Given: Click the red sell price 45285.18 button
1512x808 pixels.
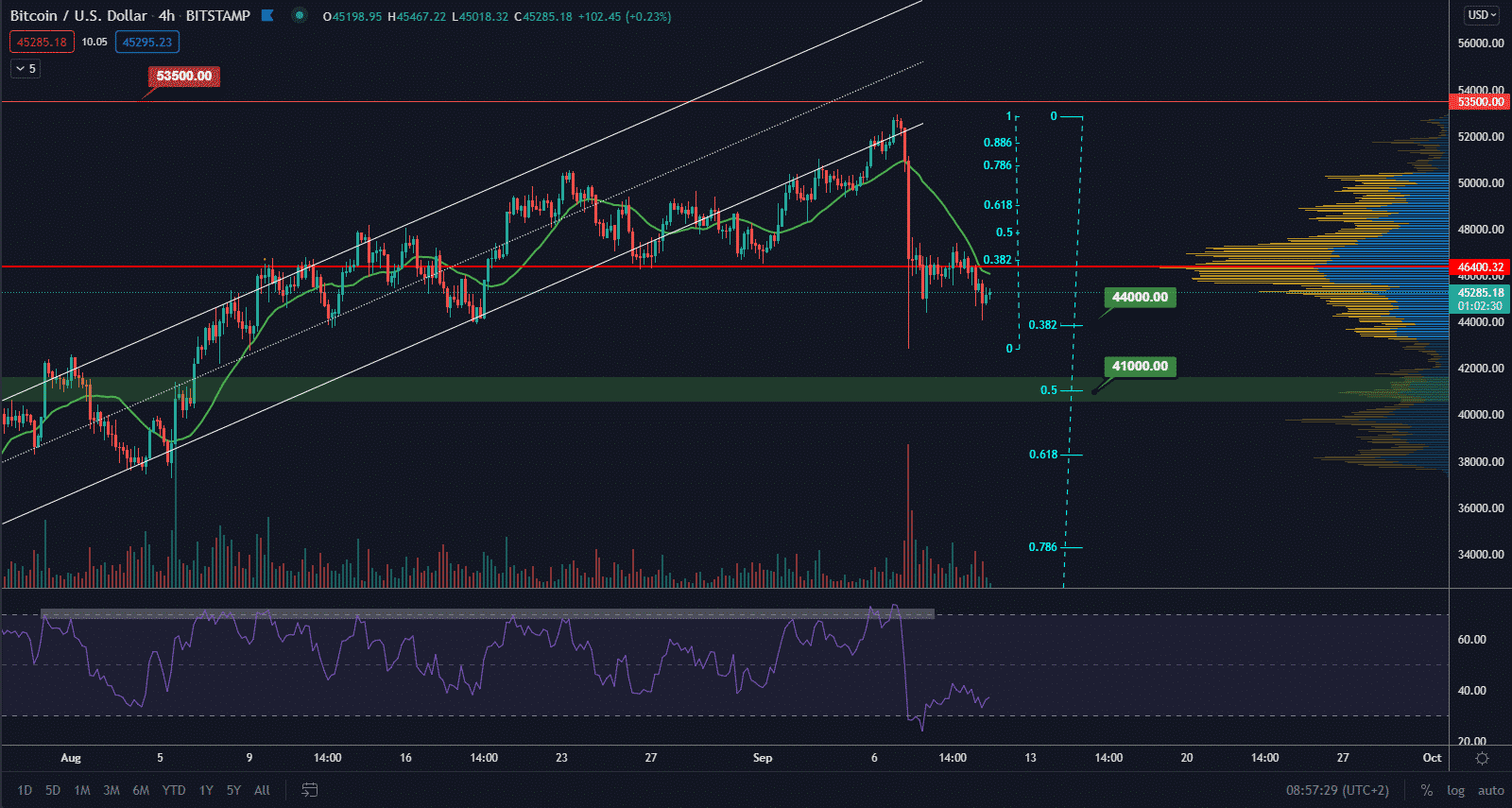Looking at the screenshot, I should pyautogui.click(x=42, y=42).
